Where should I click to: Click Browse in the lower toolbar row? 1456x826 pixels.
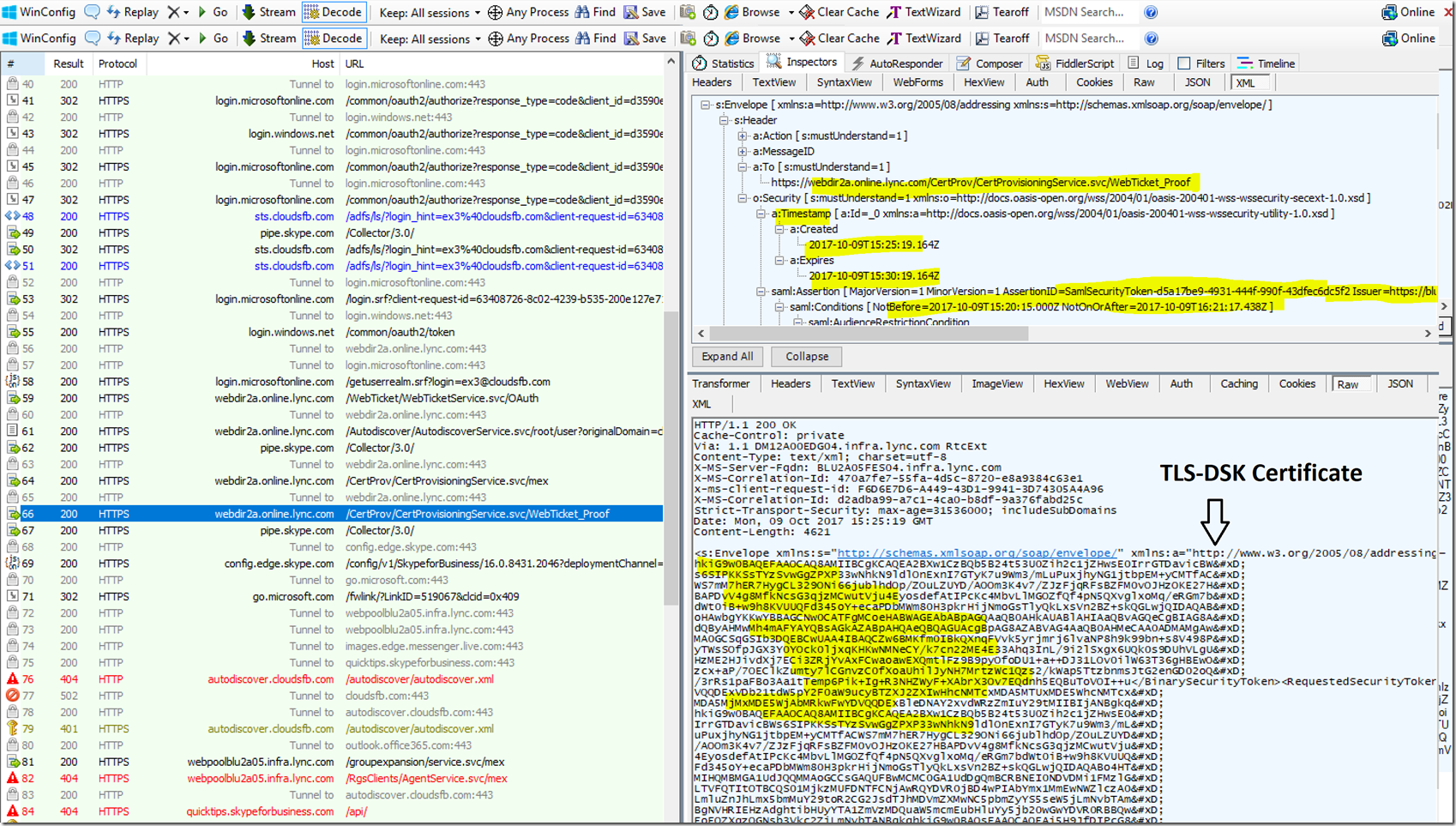[x=753, y=39]
